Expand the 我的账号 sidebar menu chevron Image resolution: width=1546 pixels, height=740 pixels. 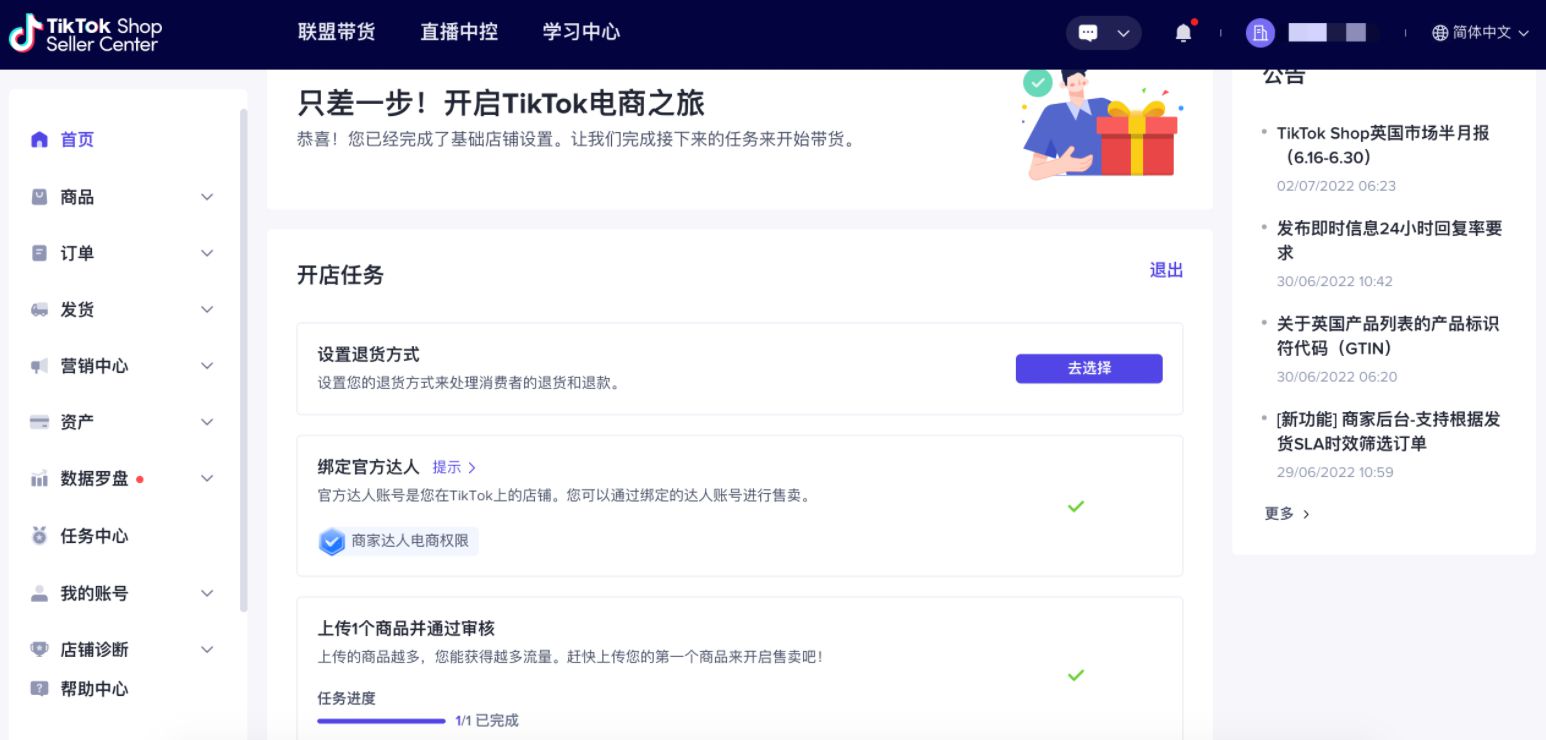(207, 593)
